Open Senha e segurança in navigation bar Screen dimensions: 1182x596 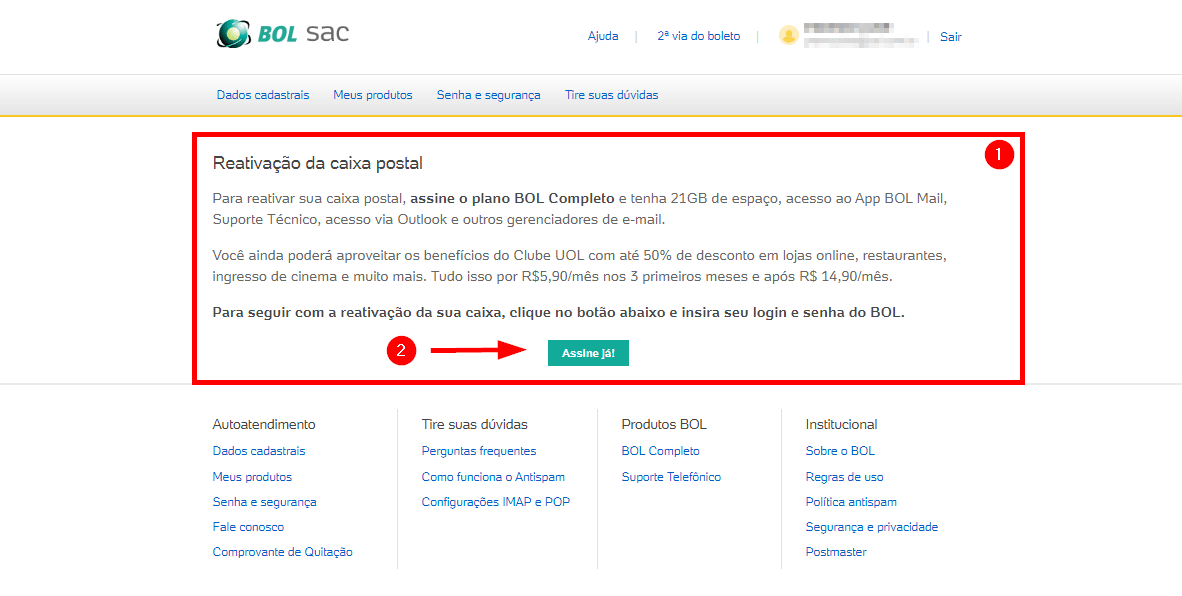pos(488,95)
